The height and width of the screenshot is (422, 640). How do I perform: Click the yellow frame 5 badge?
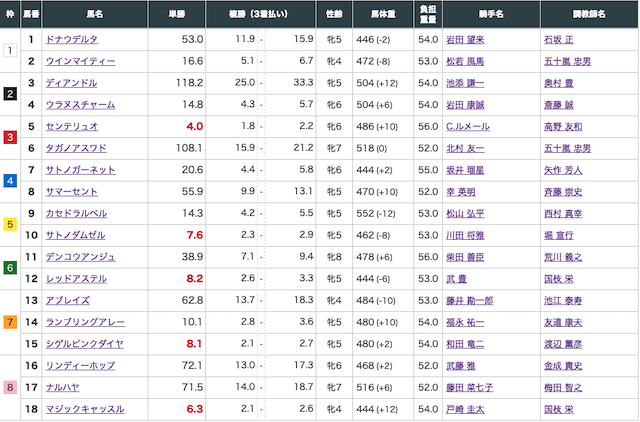(x=10, y=224)
